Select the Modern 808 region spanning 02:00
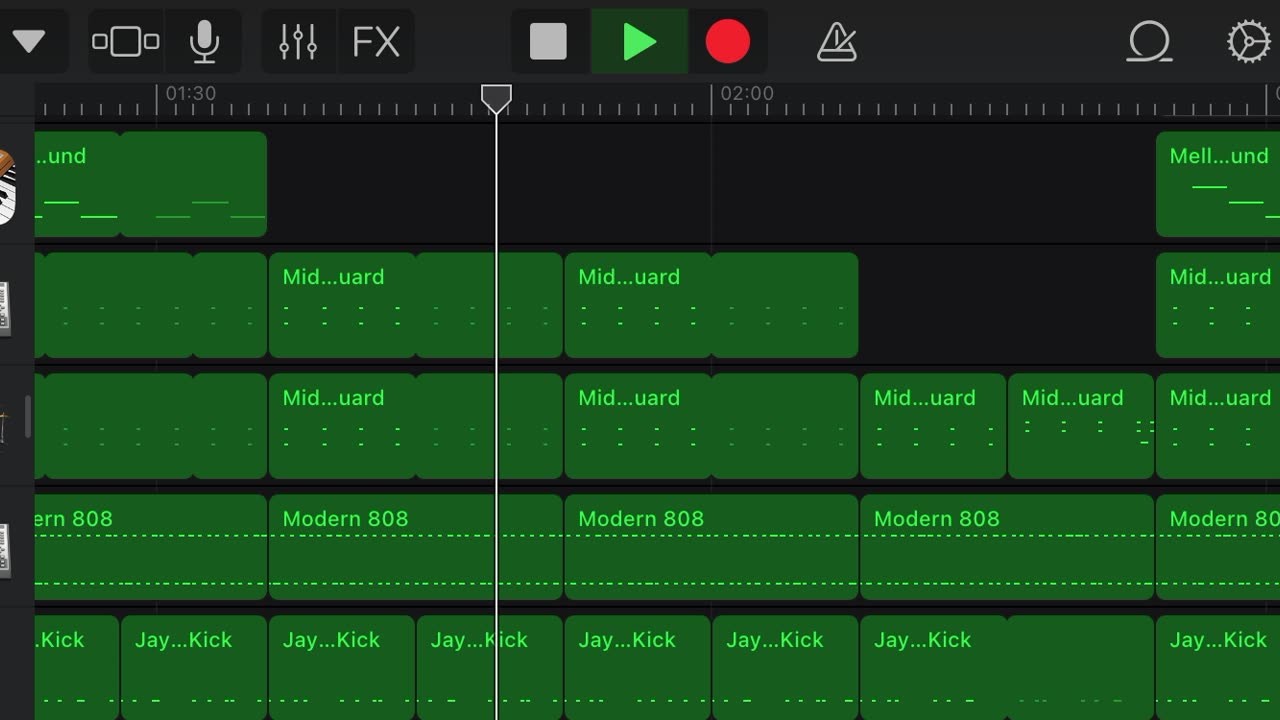The image size is (1280, 720). pos(711,547)
